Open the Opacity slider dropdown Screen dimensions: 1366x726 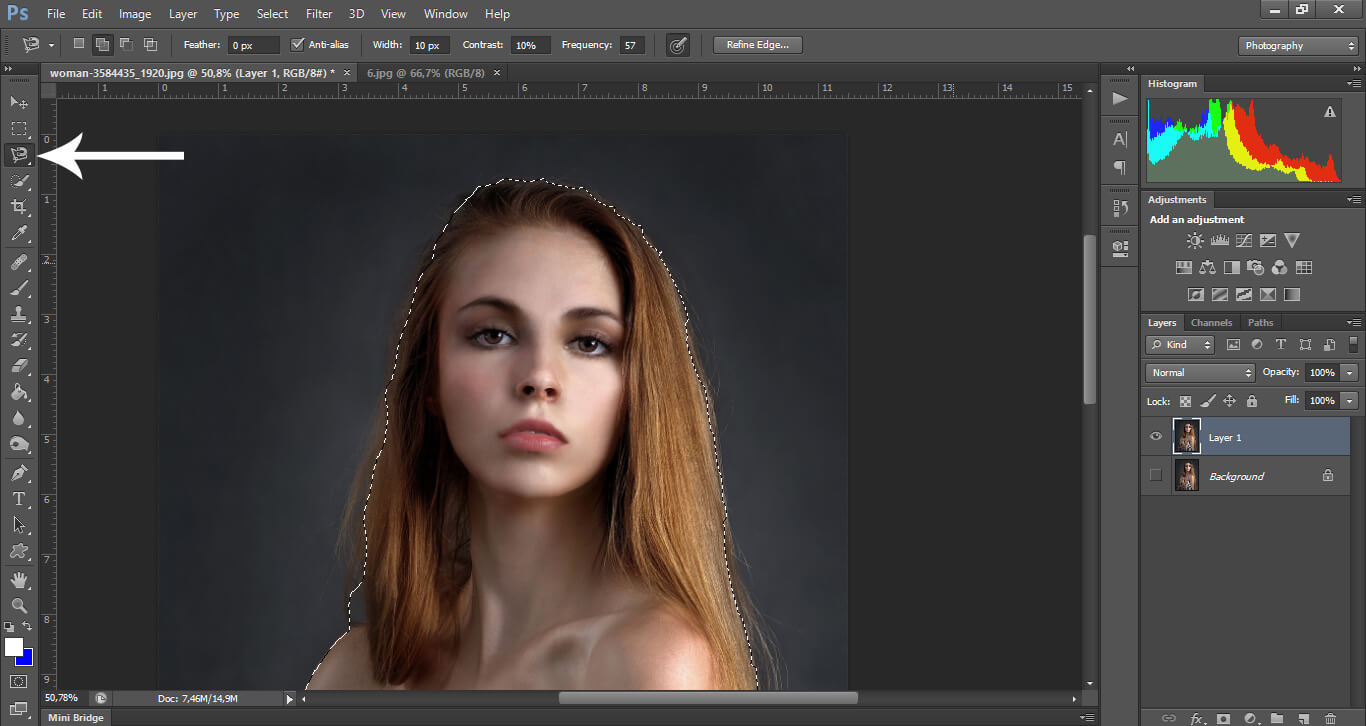[1350, 372]
